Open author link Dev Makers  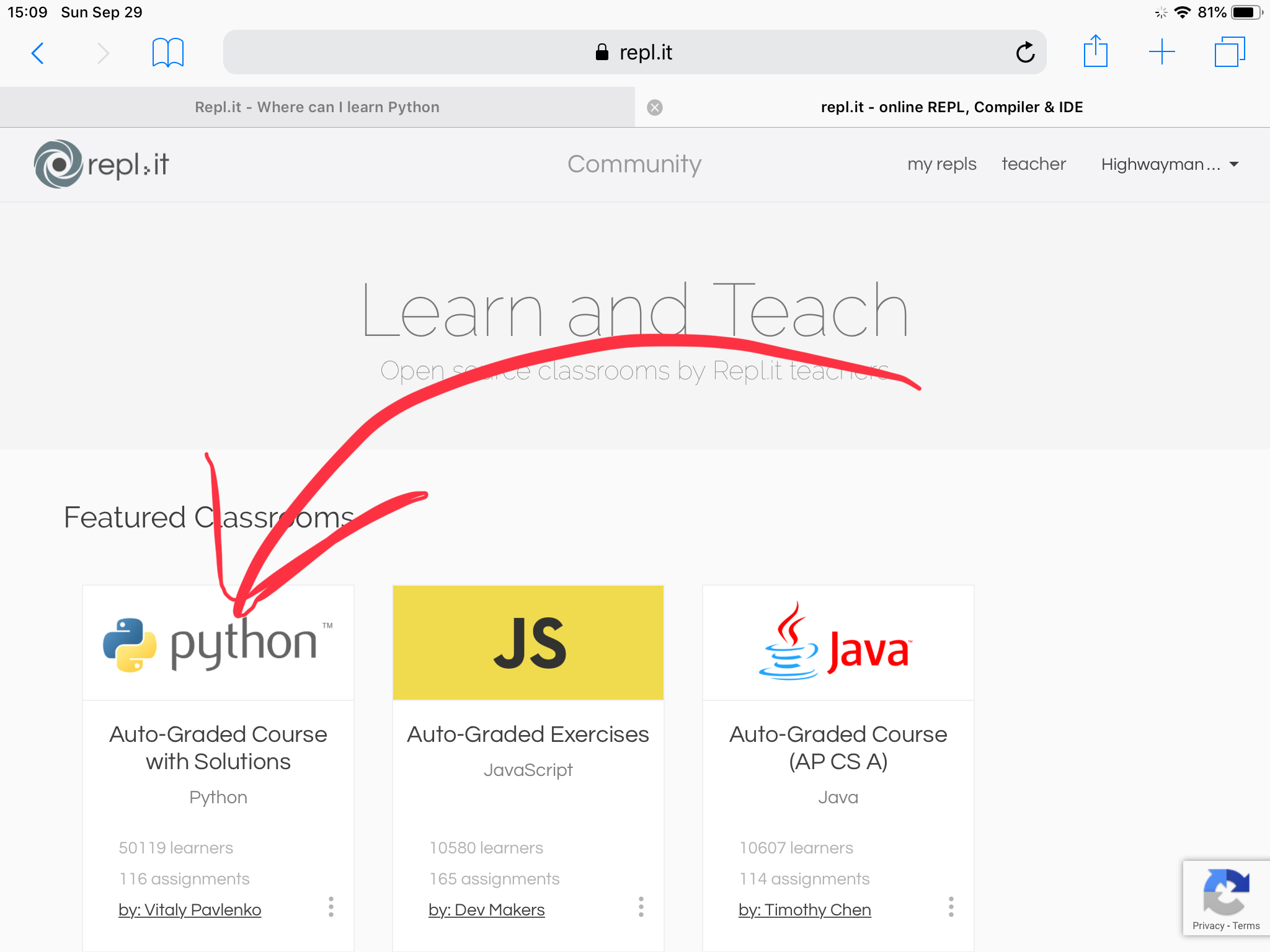coord(487,910)
